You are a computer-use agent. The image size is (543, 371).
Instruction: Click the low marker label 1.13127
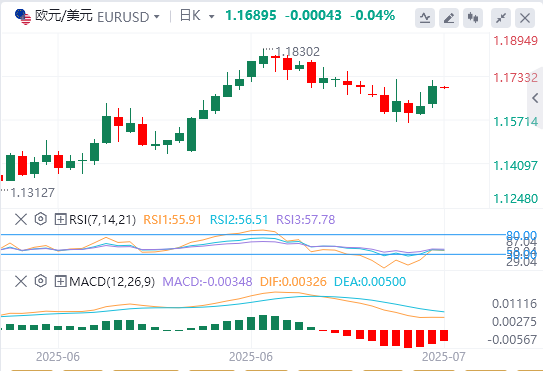click(x=33, y=193)
